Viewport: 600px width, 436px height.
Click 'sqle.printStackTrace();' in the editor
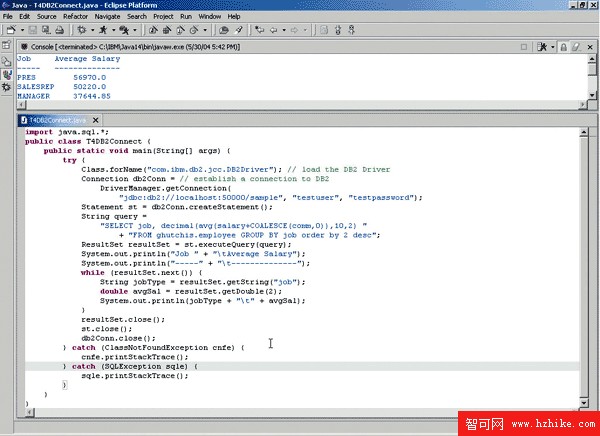135,376
